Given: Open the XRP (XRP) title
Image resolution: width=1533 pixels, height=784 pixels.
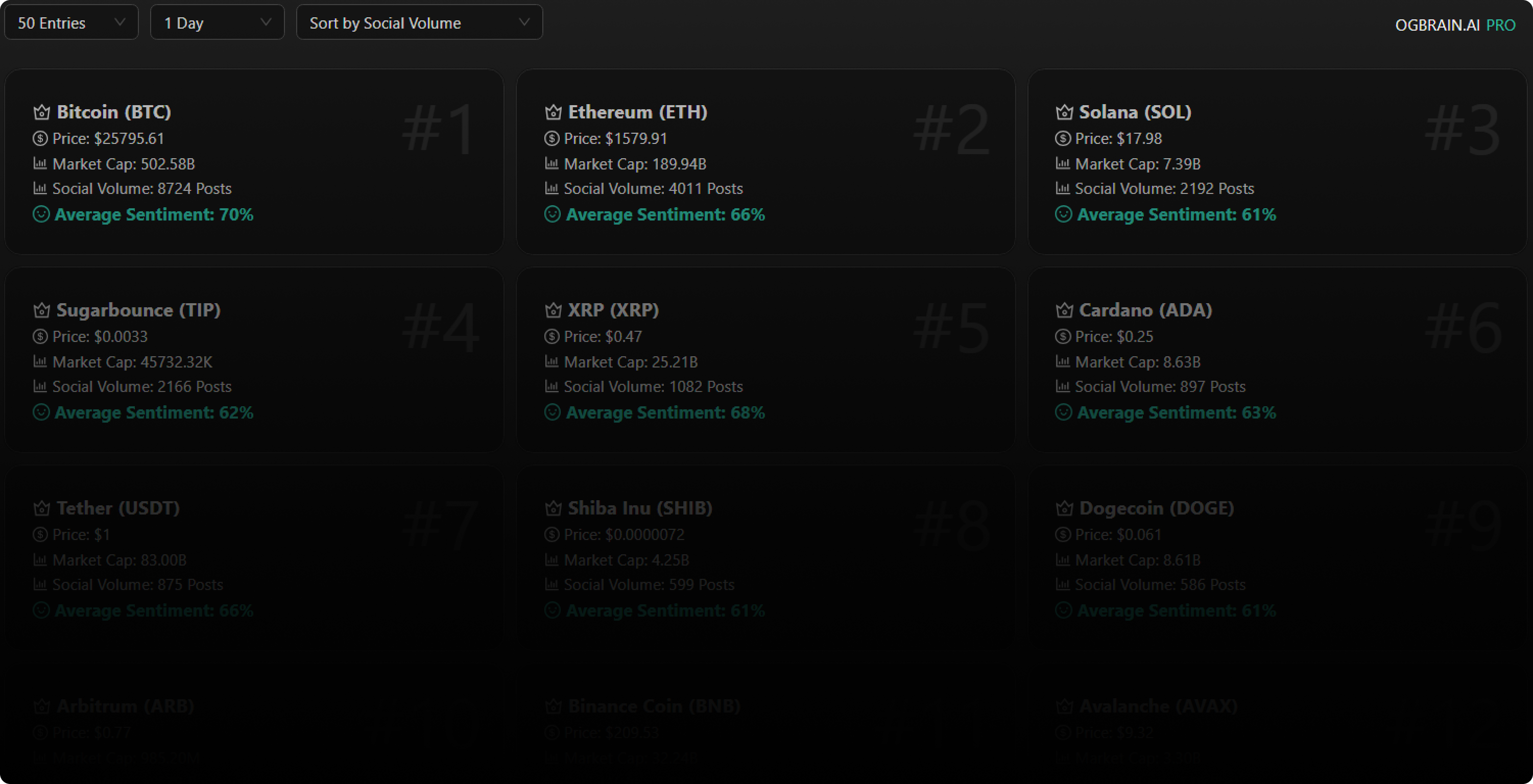Looking at the screenshot, I should (x=613, y=310).
